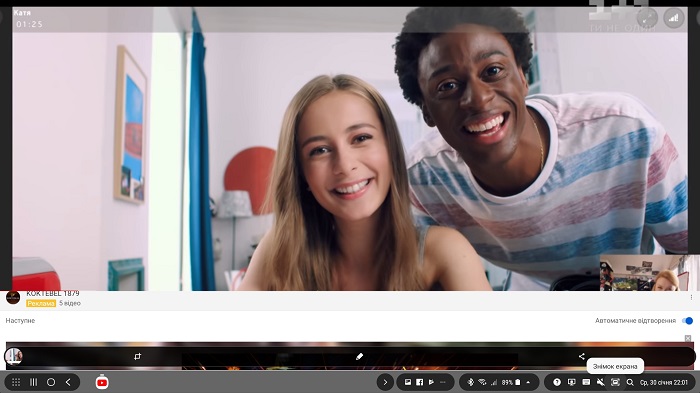700x393 pixels.
Task: Toggle Автоматичне відтворення autoplay switch
Action: (x=688, y=321)
